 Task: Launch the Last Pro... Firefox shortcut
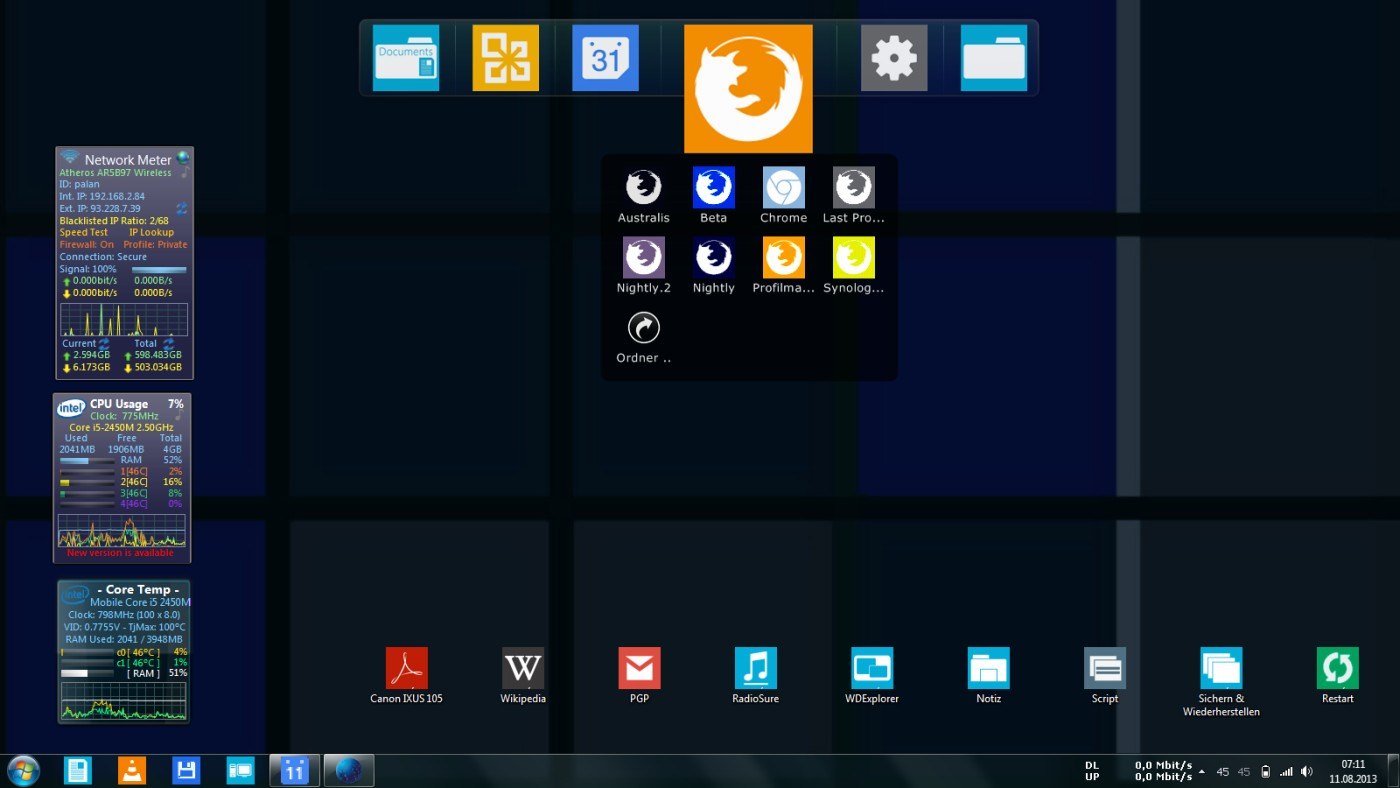(854, 196)
